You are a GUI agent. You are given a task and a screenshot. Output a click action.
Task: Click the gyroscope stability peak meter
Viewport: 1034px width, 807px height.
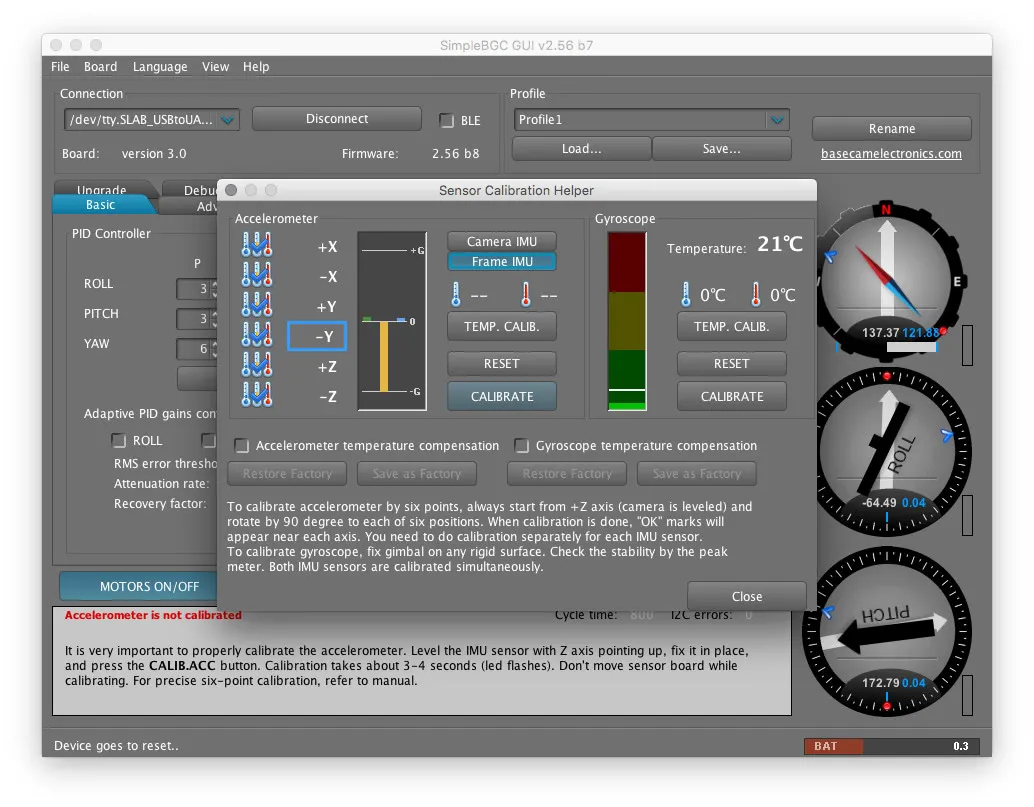[x=628, y=322]
